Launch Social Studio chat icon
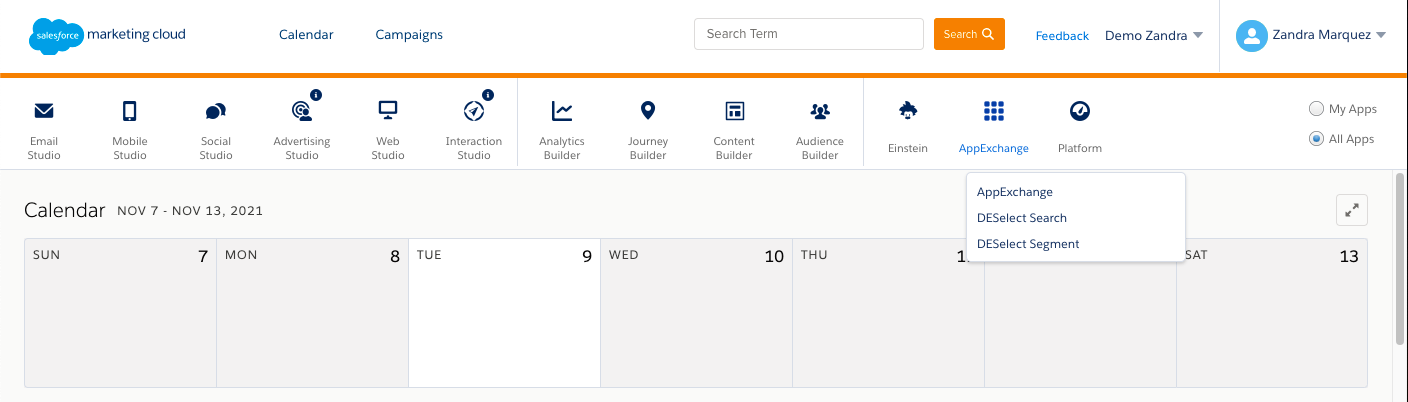The width and height of the screenshot is (1408, 402). [216, 111]
